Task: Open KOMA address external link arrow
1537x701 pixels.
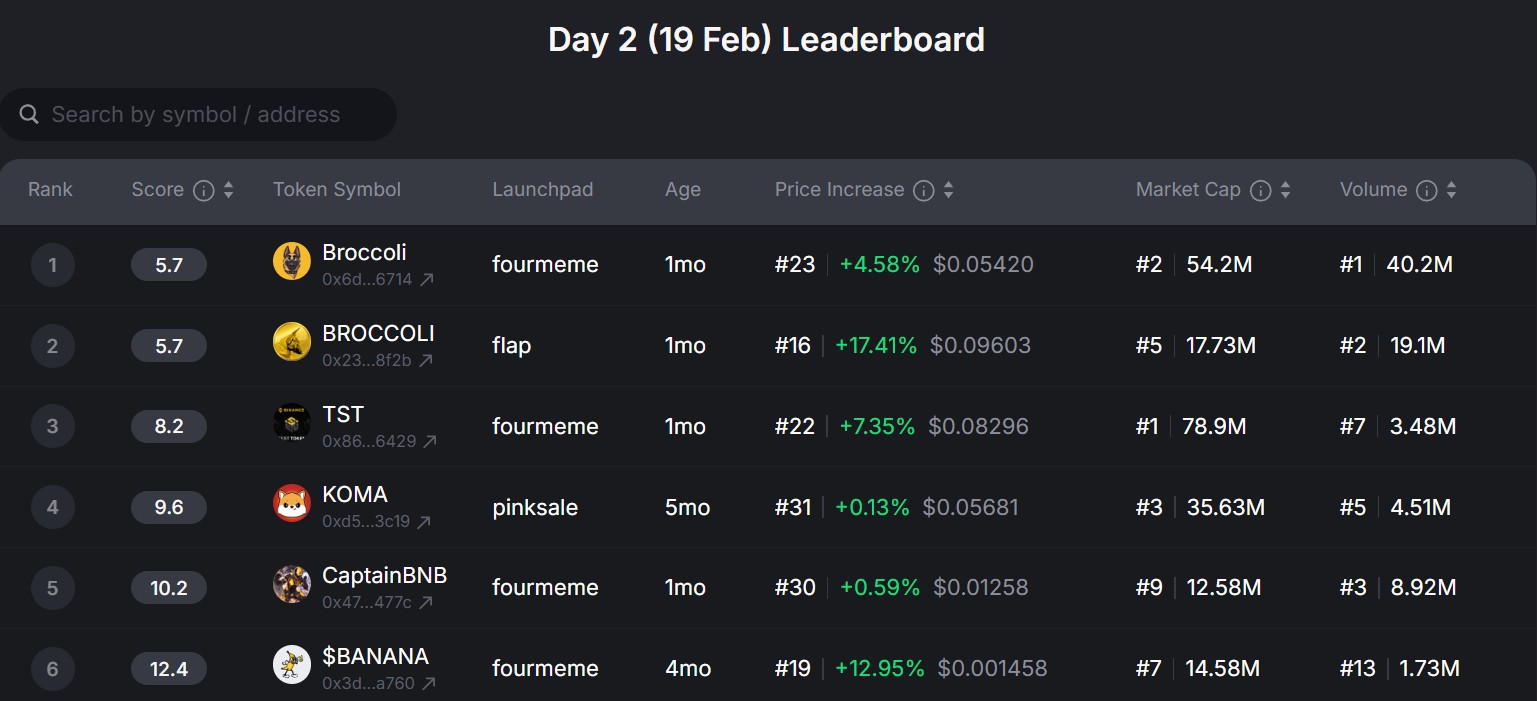Action: pyautogui.click(x=424, y=522)
